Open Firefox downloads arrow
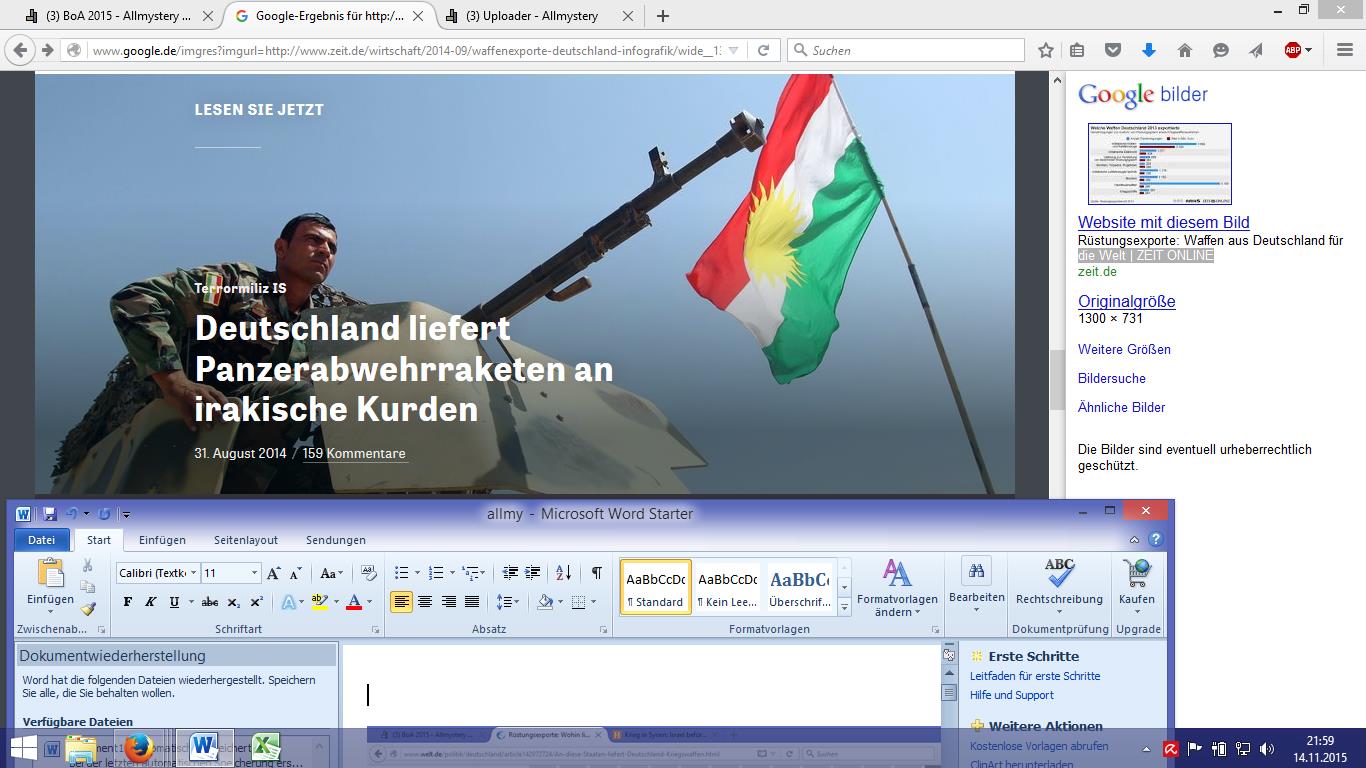Viewport: 1366px width, 768px height. (1149, 50)
